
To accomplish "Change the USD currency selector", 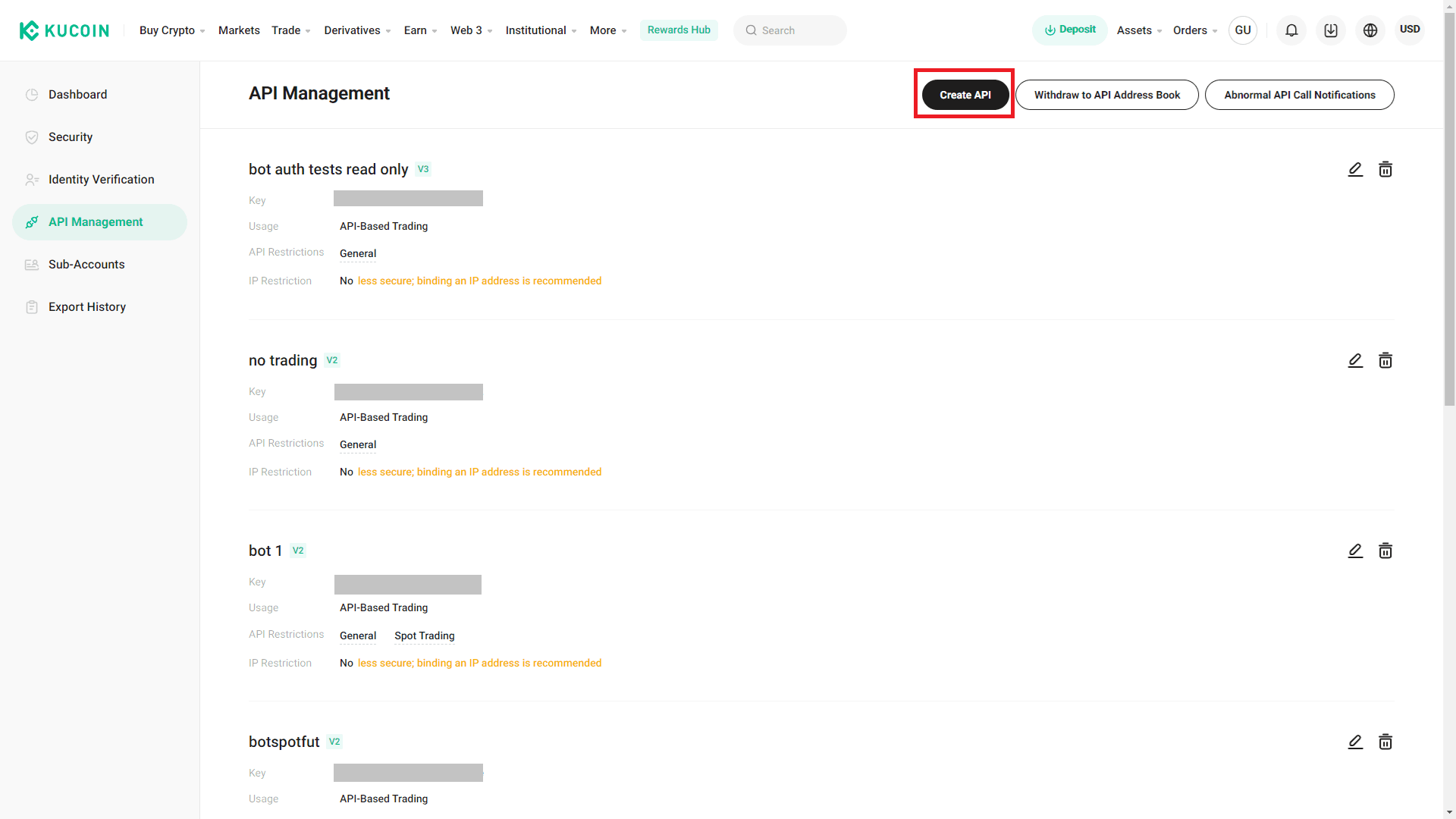I will click(1410, 30).
